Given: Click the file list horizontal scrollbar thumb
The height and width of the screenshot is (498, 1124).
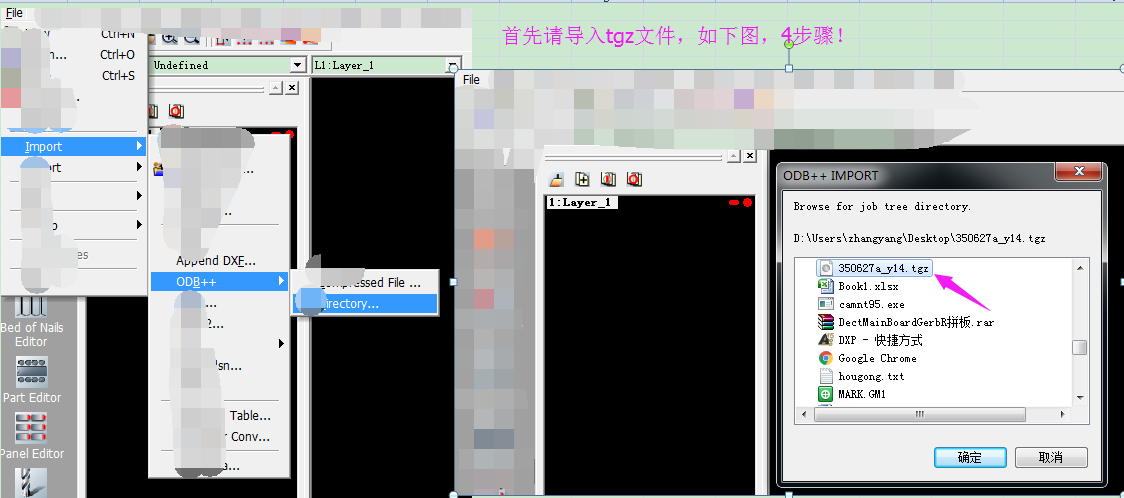Looking at the screenshot, I should point(918,413).
